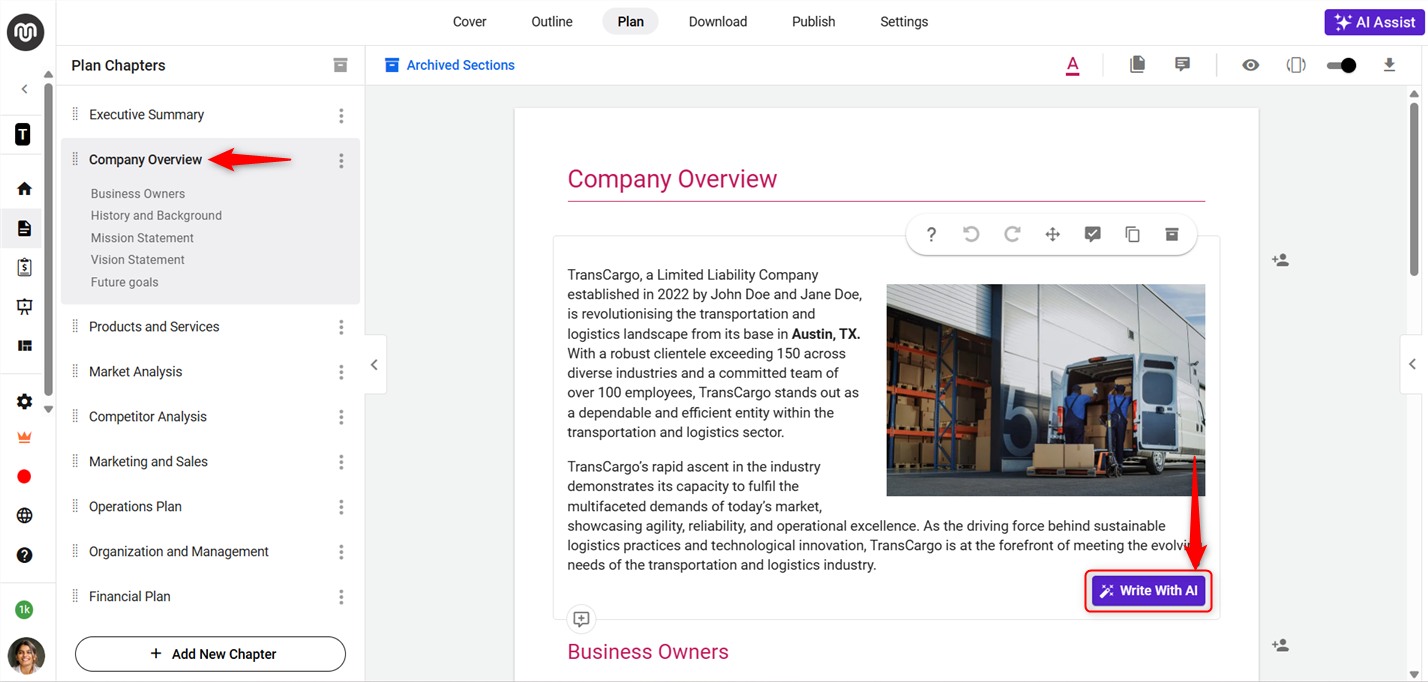Collapse the Plan Chapters panel
This screenshot has width=1428, height=682.
click(374, 365)
